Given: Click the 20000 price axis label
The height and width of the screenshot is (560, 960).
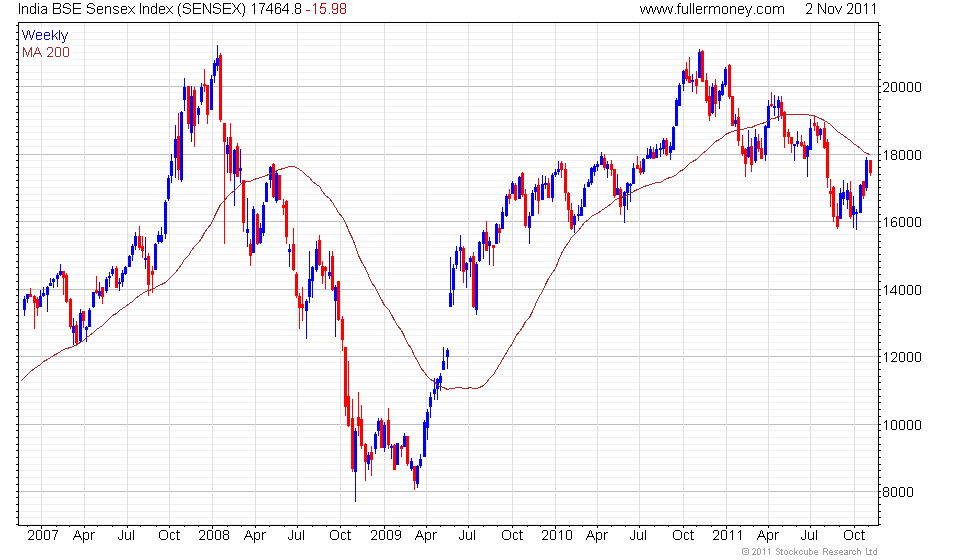Looking at the screenshot, I should (901, 88).
